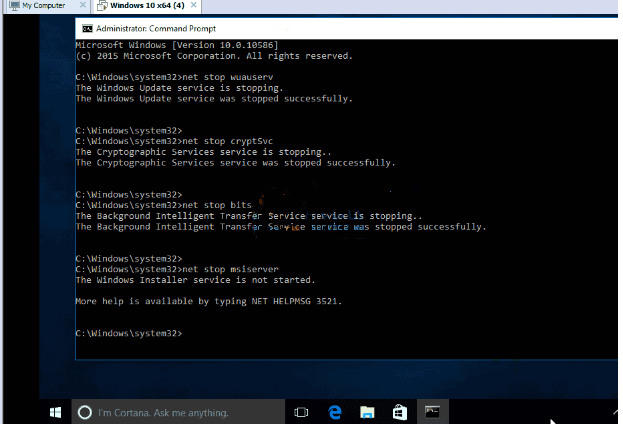
Task: Click the Command Prompt title bar icon
Action: (87, 29)
